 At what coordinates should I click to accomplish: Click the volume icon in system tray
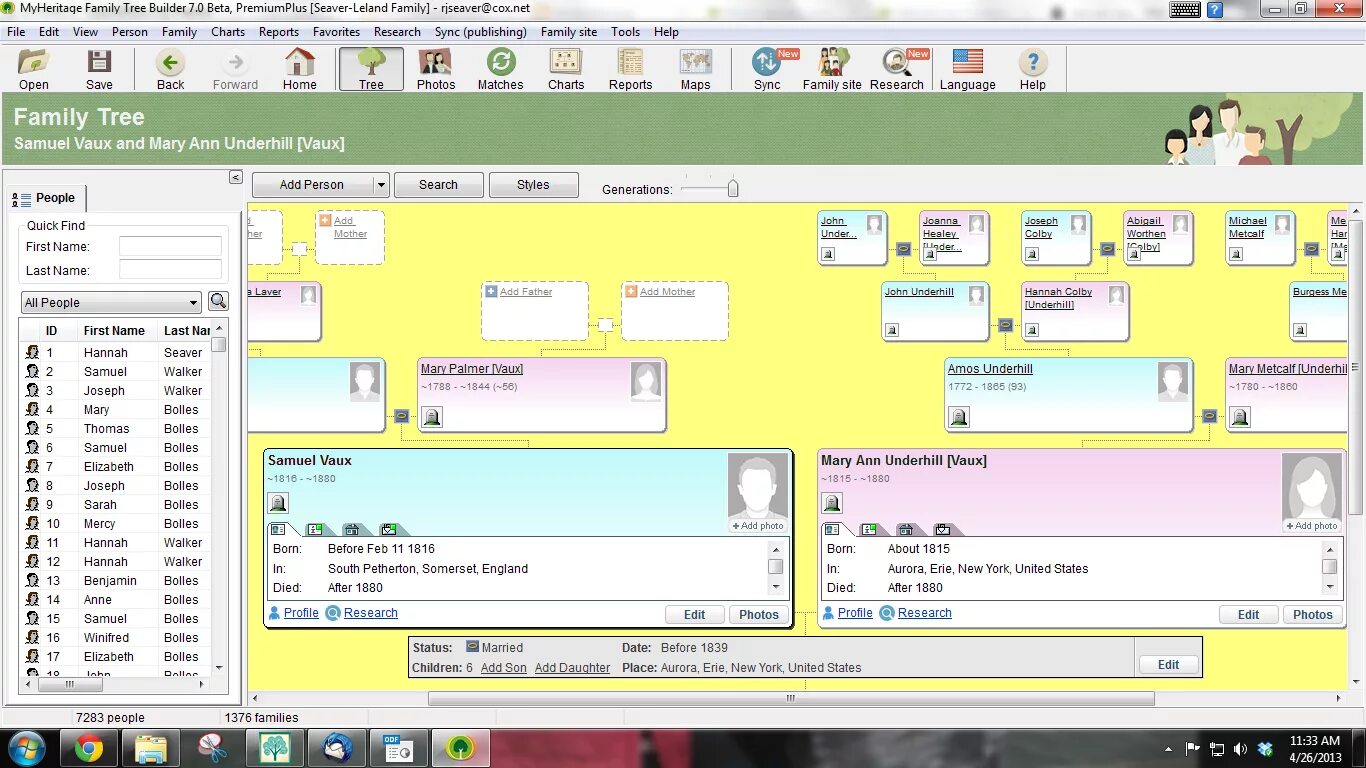pos(1240,749)
